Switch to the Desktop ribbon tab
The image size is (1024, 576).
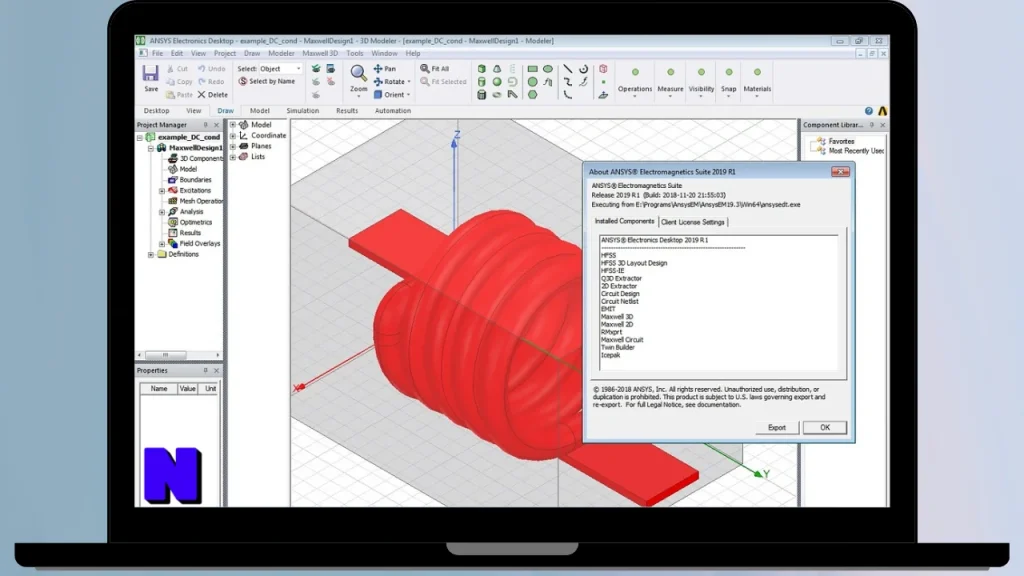[156, 111]
